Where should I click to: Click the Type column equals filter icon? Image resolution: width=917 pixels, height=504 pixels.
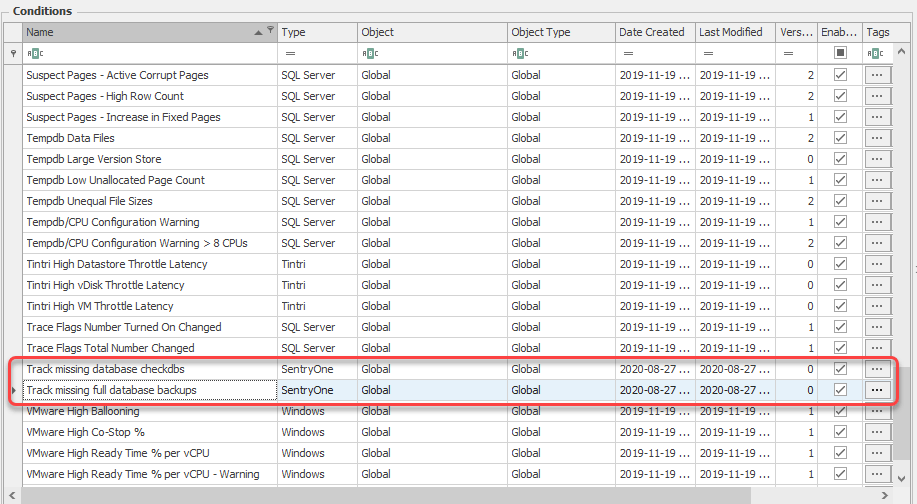pos(290,53)
